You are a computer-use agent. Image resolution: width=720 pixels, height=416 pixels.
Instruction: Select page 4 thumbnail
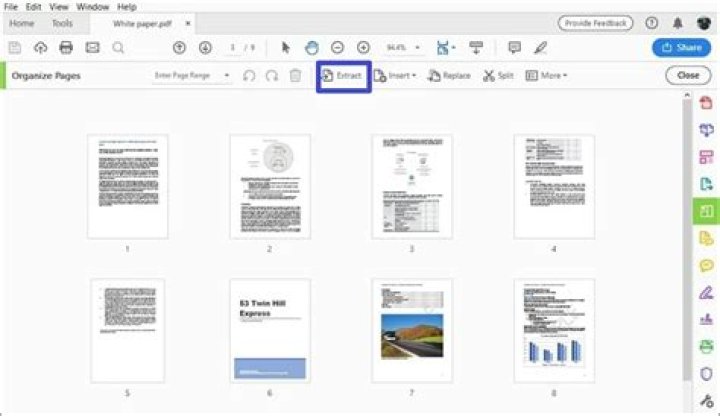(x=554, y=186)
